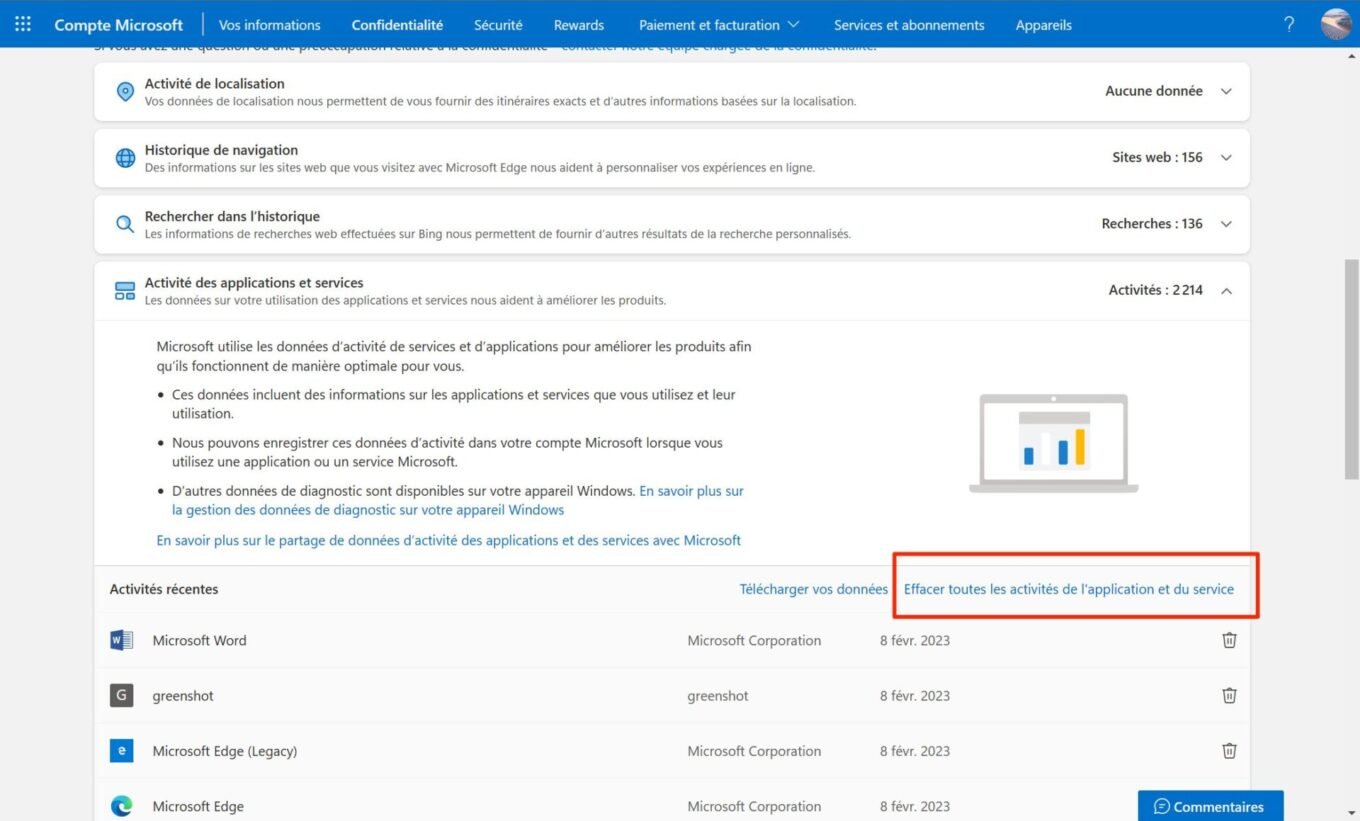The width and height of the screenshot is (1360, 821).
Task: Click the greenshot app name
Action: pyautogui.click(x=183, y=695)
